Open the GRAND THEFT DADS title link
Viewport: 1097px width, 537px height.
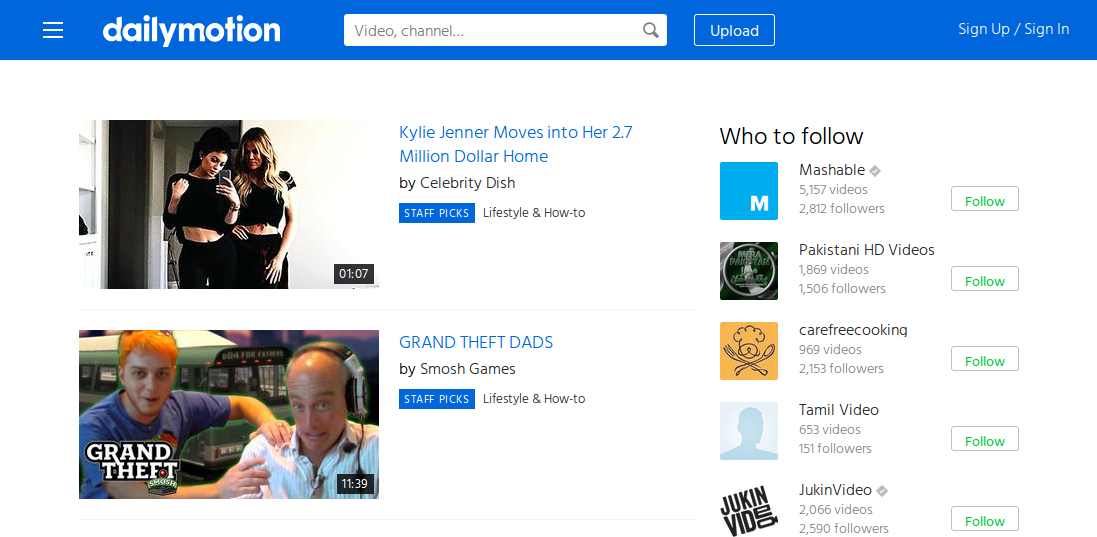pyautogui.click(x=476, y=342)
